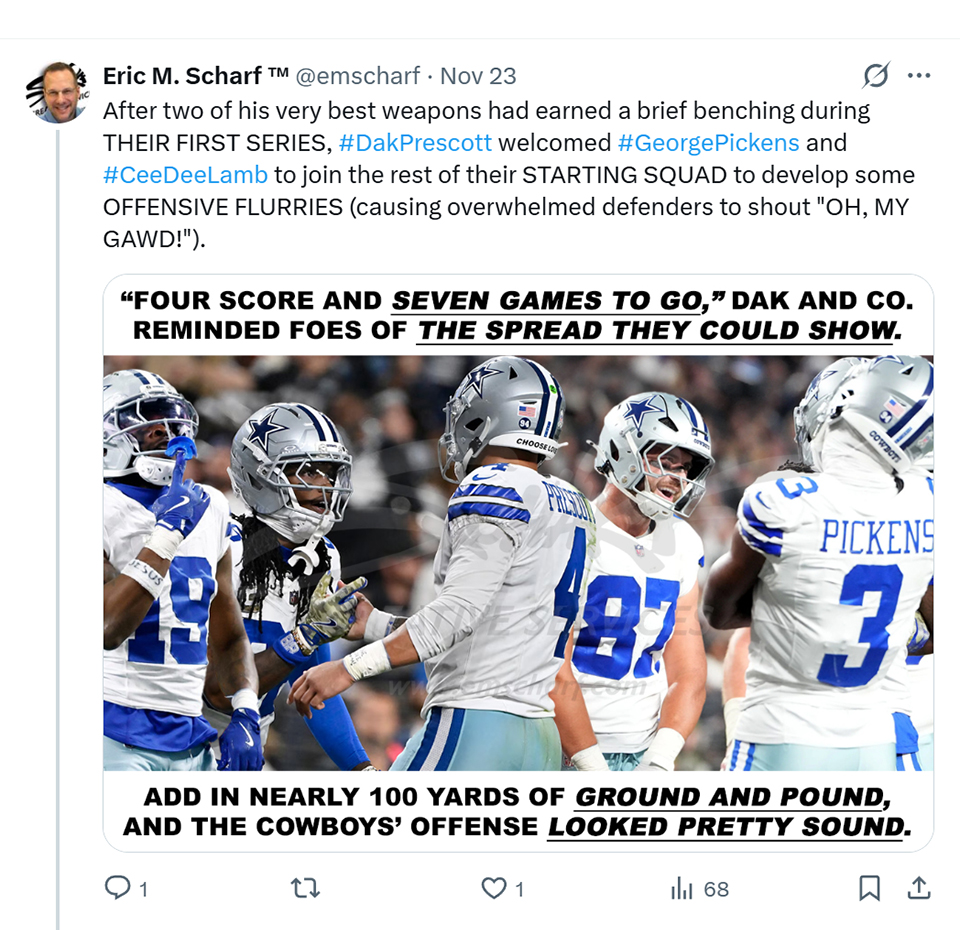Bookmark this post
Viewport: 960px width, 930px height.
click(x=869, y=887)
